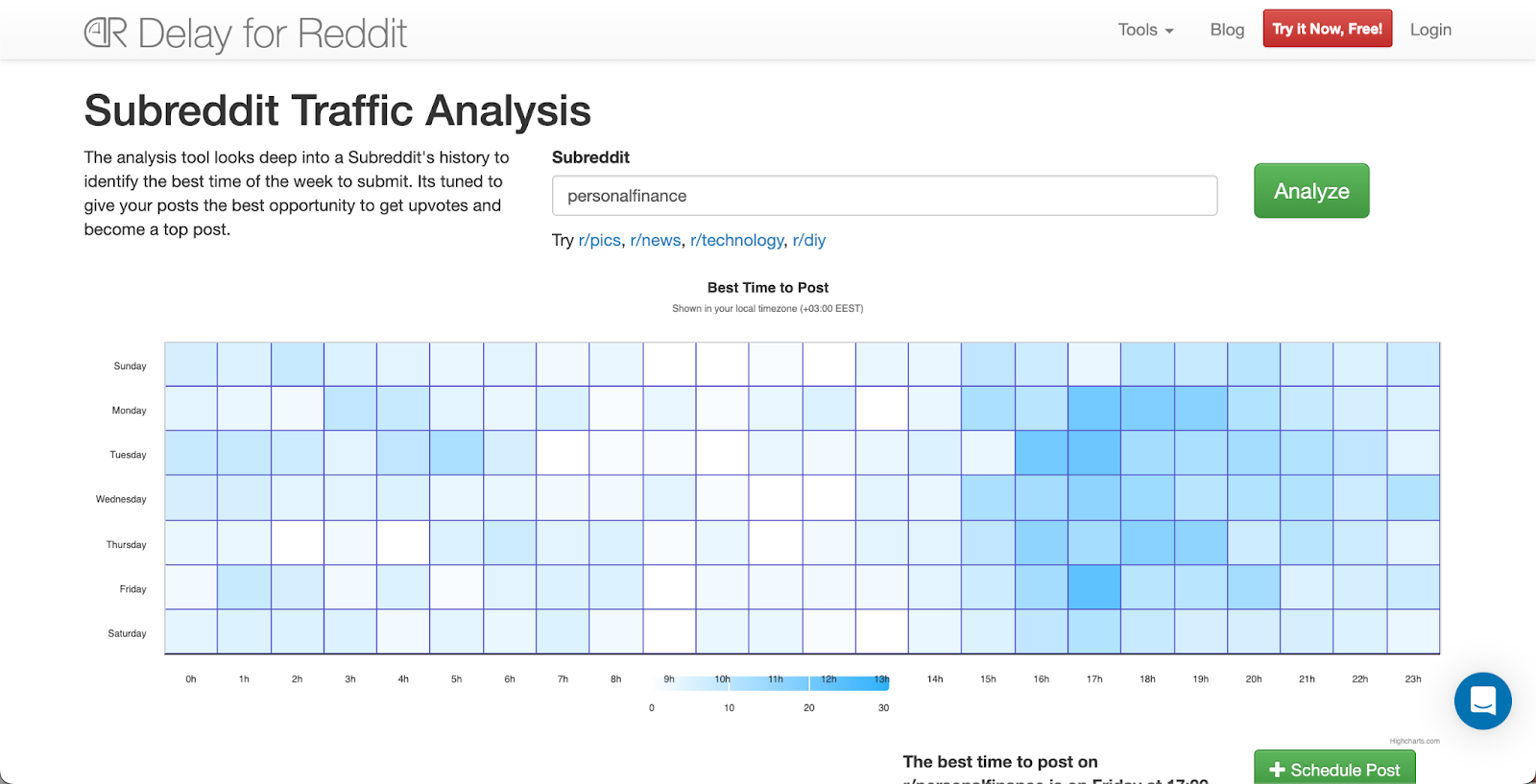Try the r/diy suggestion link

[809, 240]
